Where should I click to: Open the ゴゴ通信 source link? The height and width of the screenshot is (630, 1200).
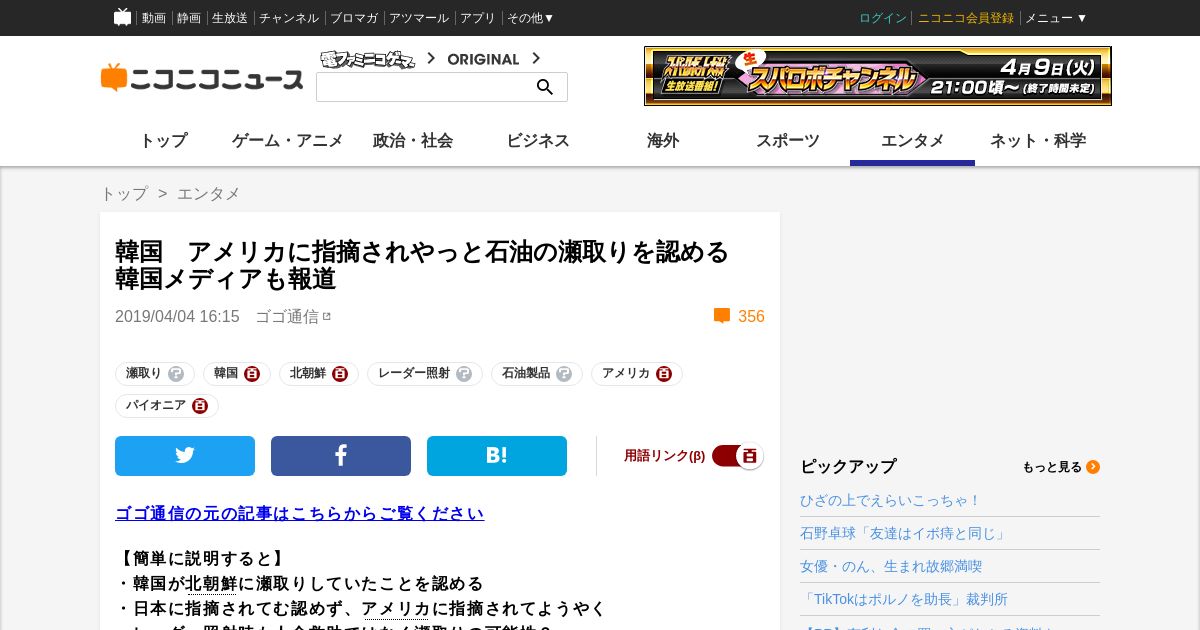[287, 316]
